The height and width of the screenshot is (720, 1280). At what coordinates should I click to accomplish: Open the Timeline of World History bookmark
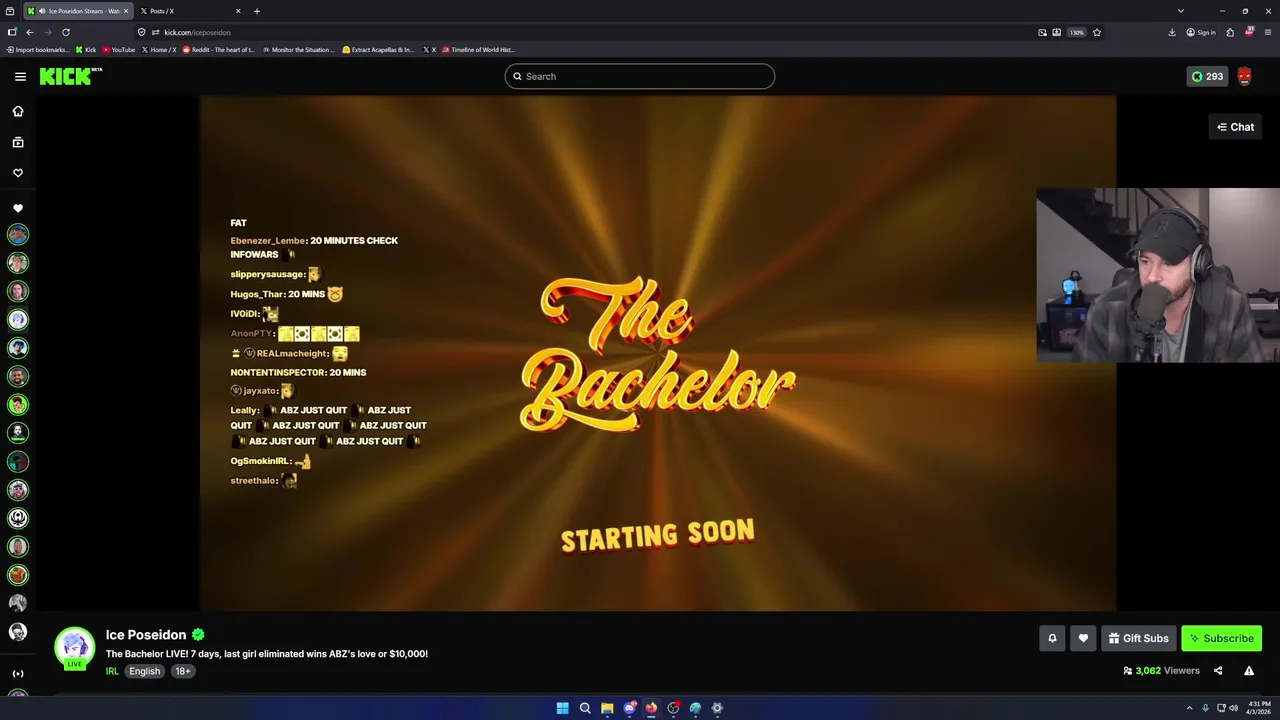(480, 49)
